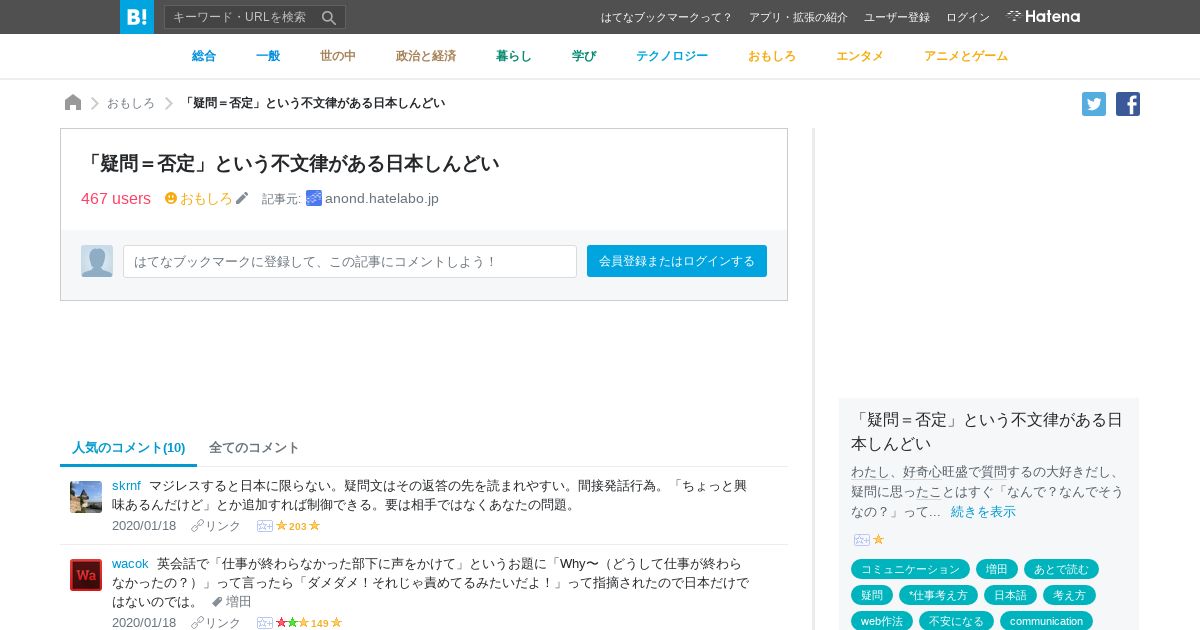Open the 学び category
Viewport: 1200px width, 630px height.
pyautogui.click(x=584, y=56)
